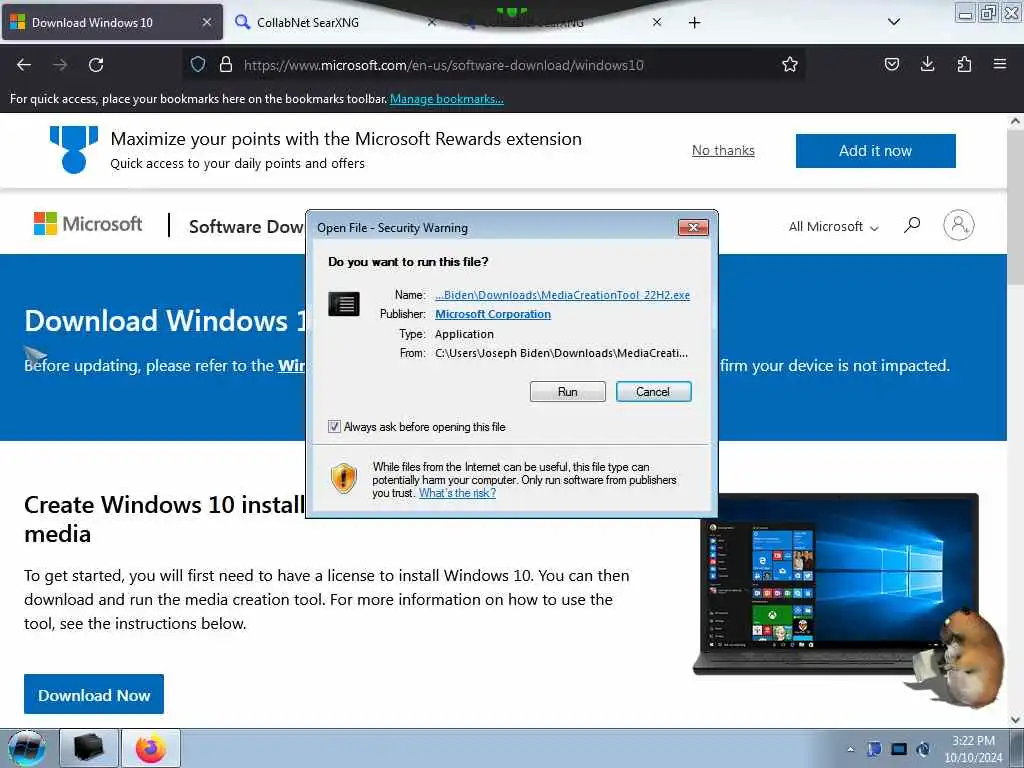Uncheck Always ask before opening this file

334,426
